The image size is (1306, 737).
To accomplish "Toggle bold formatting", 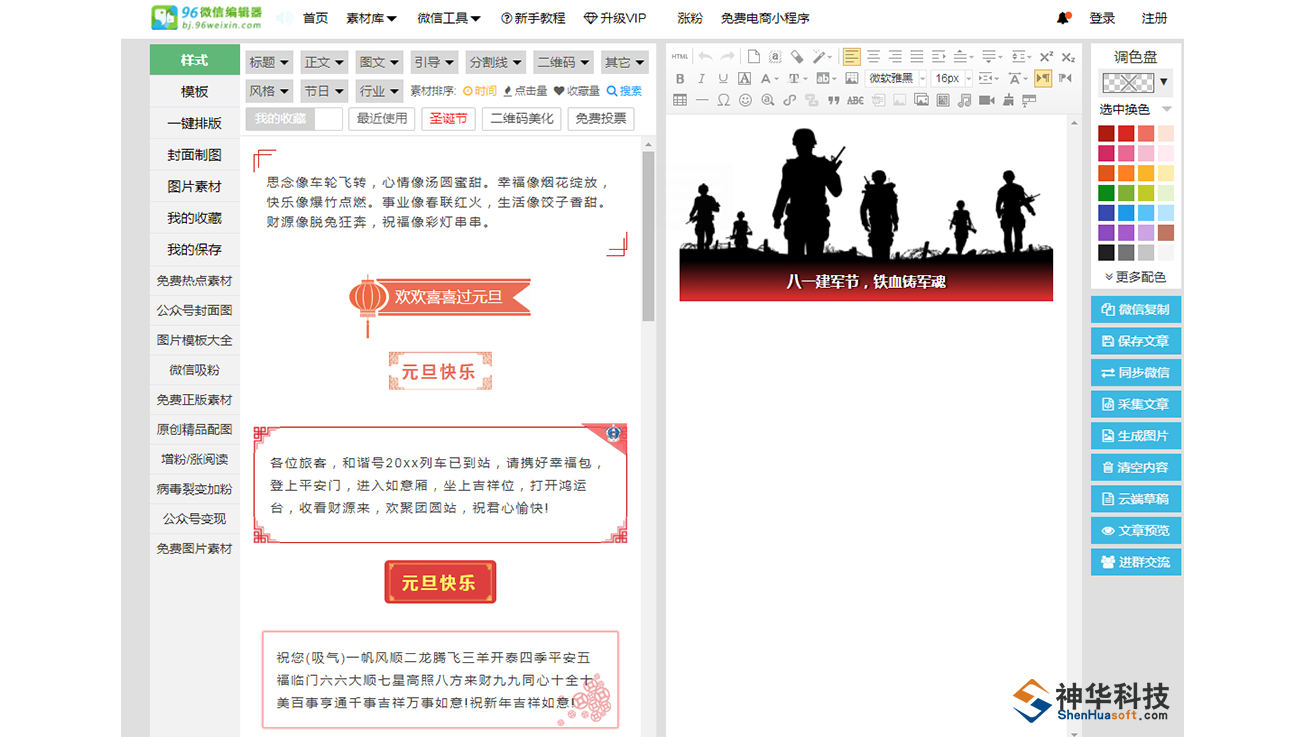I will click(680, 78).
